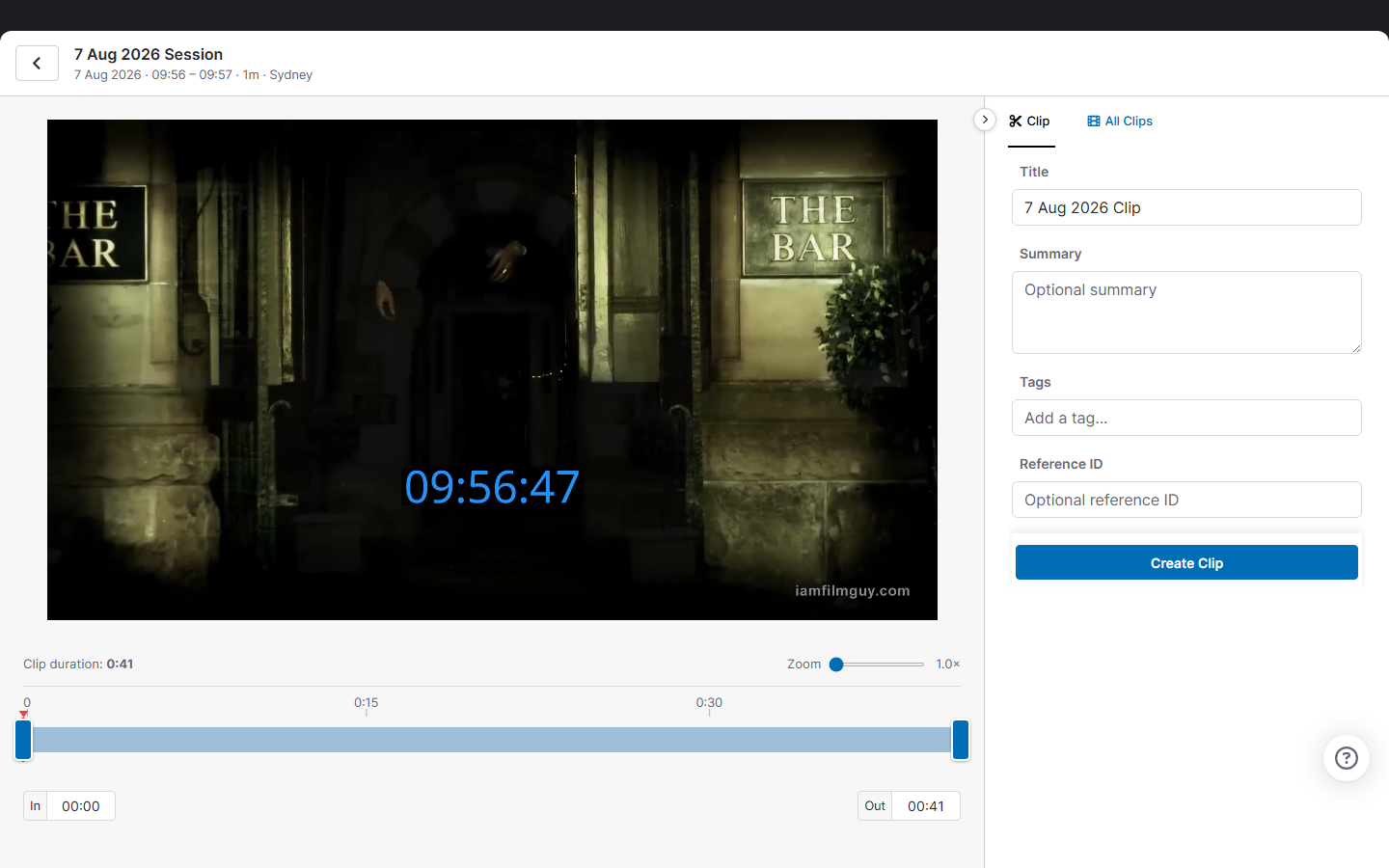Click the blue selected clip range bar
Screen dimensions: 1389x868
tap(492, 740)
